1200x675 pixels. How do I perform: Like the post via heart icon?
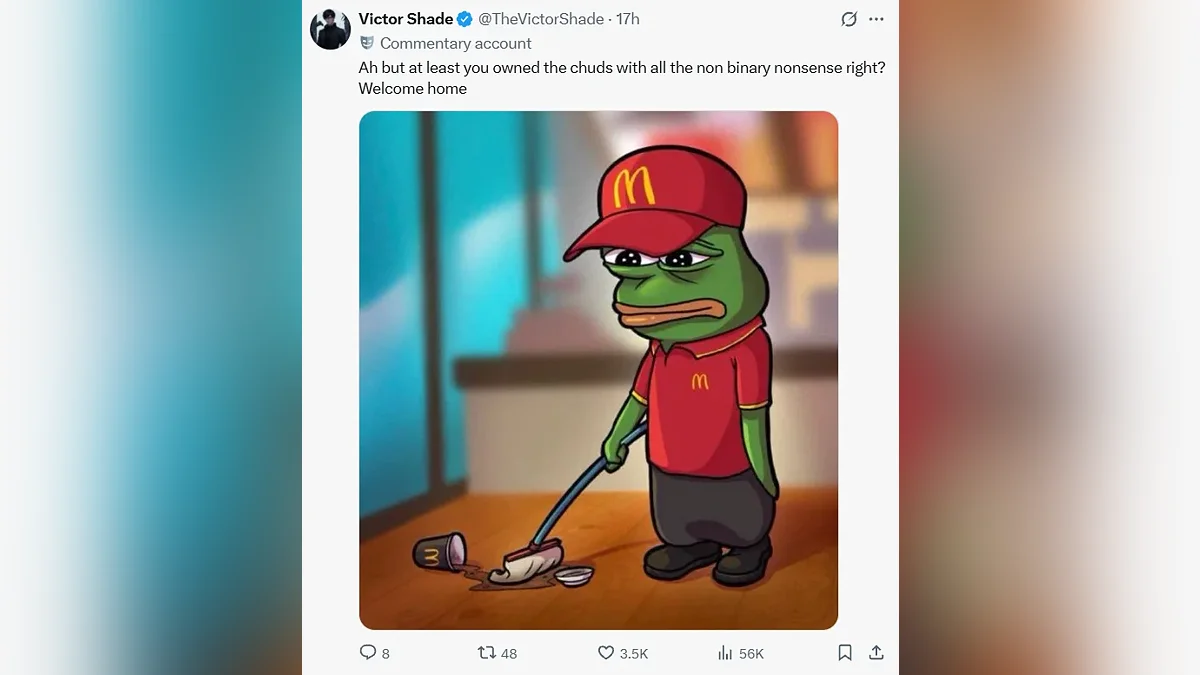605,652
